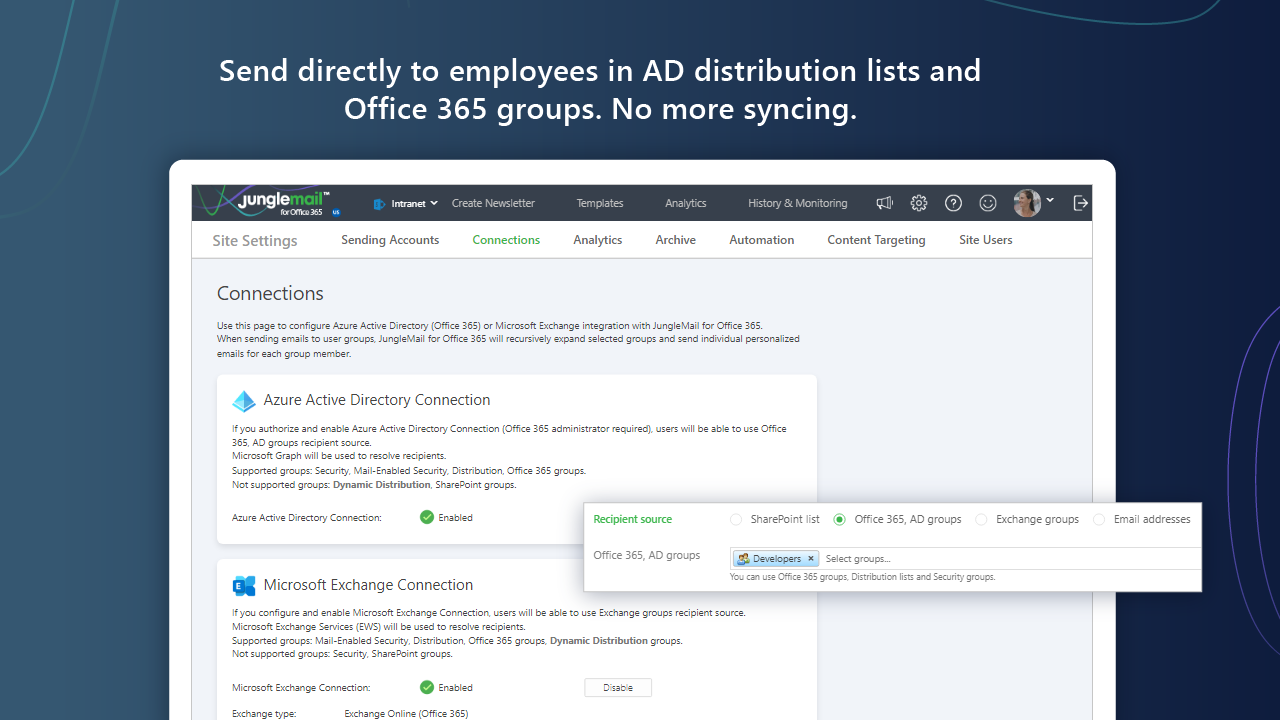Open the Templates menu item
This screenshot has height=720, width=1280.
599,203
